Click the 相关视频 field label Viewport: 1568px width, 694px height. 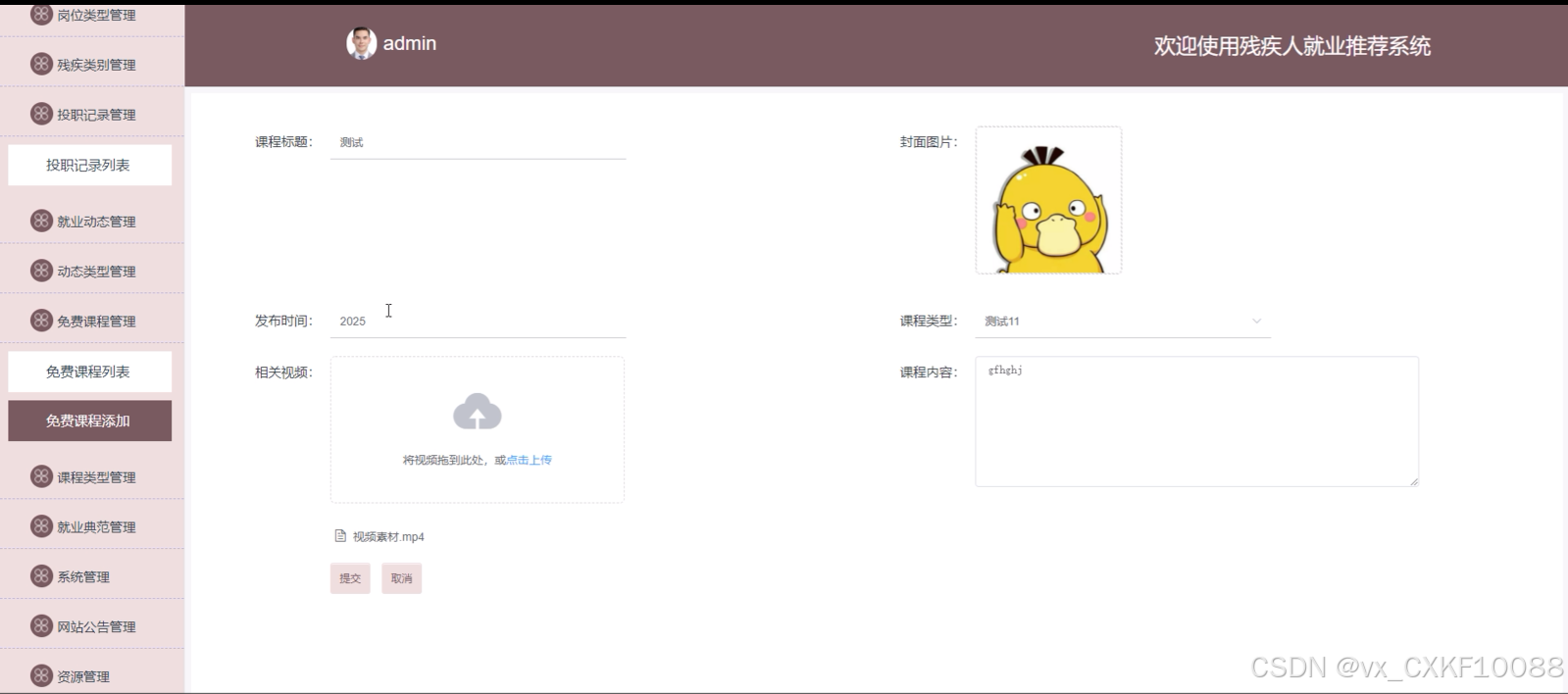283,372
